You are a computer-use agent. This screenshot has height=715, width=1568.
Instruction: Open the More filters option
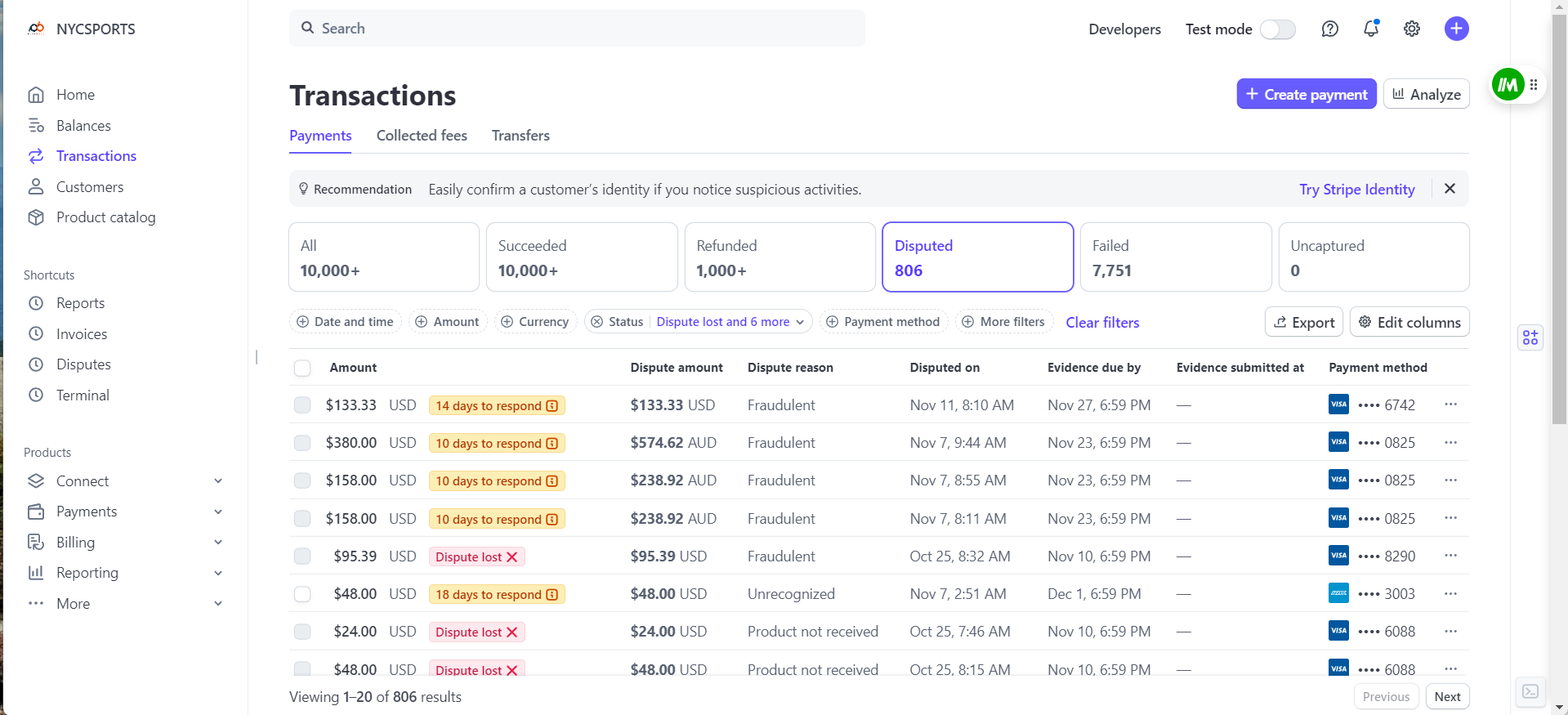(1003, 322)
